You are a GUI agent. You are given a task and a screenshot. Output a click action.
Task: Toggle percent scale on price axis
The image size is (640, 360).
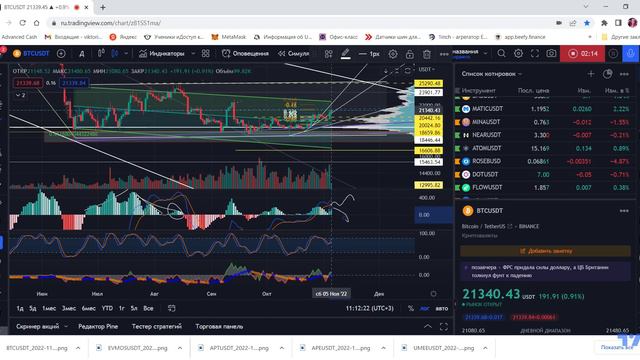[411, 308]
